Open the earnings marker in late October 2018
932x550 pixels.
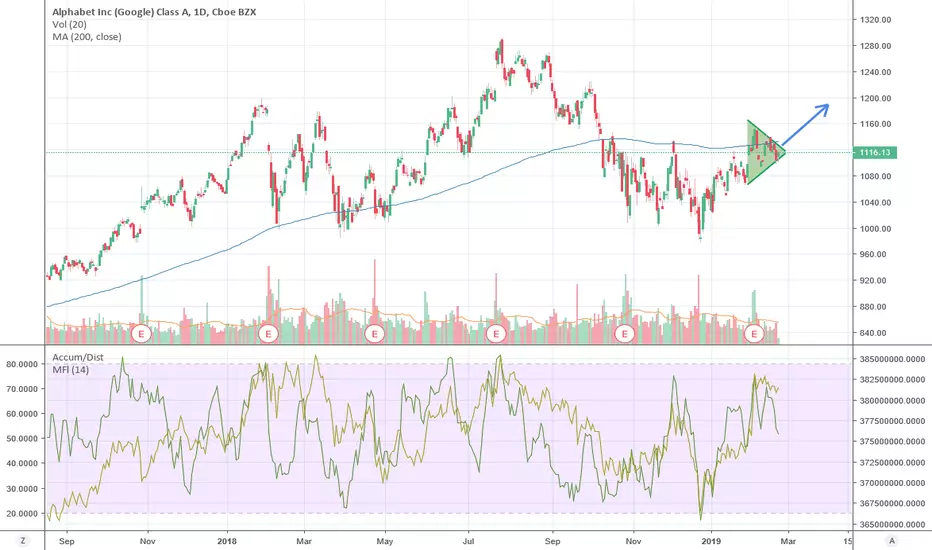coord(625,334)
